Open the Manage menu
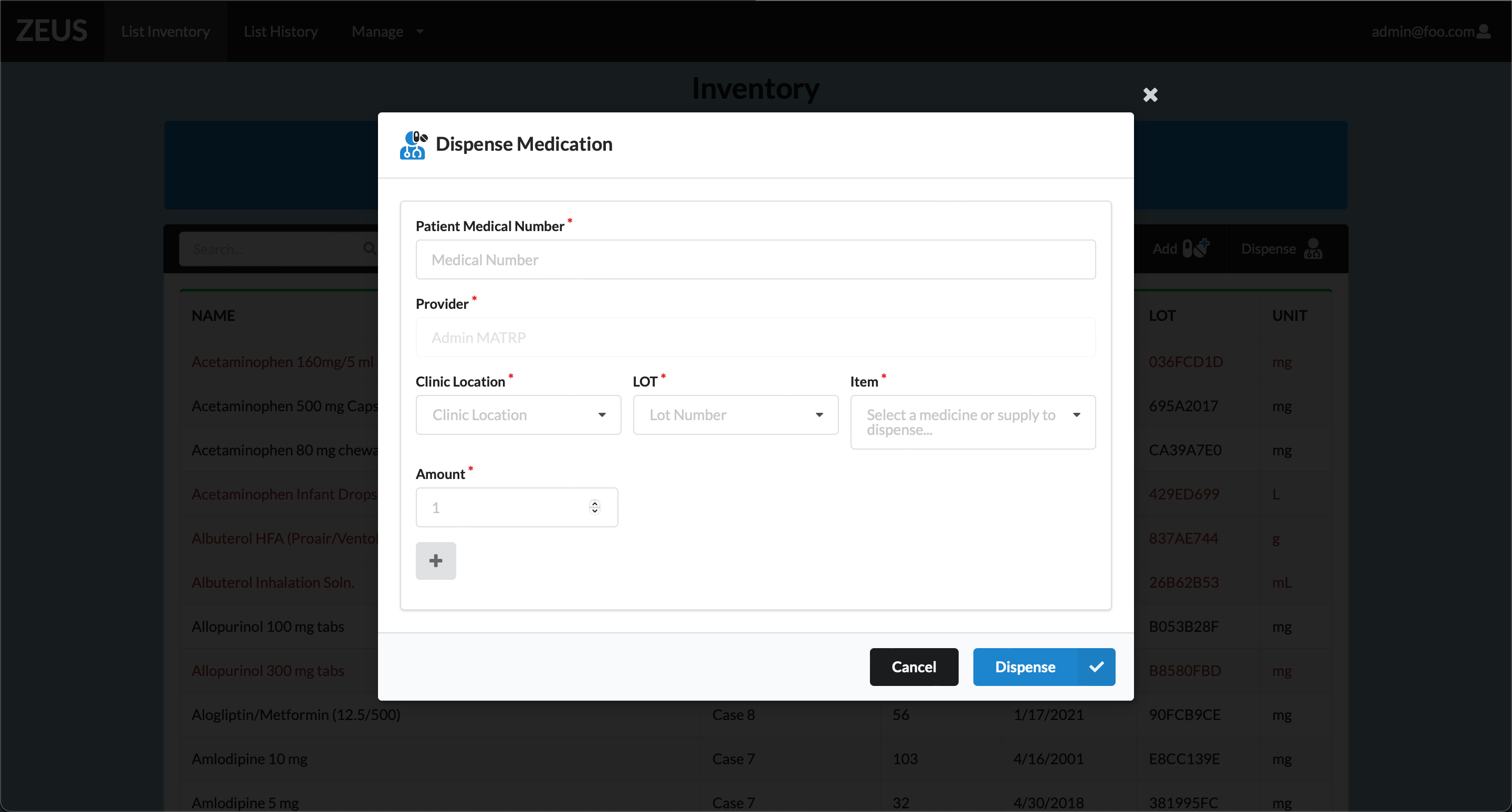 [x=387, y=32]
